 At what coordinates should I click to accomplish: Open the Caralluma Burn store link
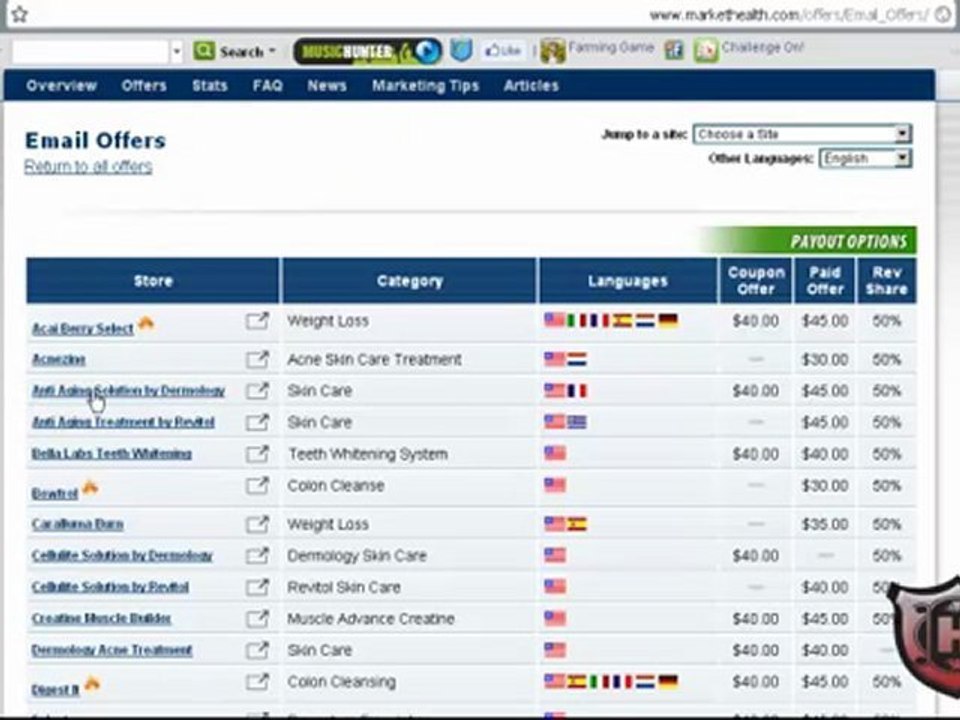[x=78, y=524]
